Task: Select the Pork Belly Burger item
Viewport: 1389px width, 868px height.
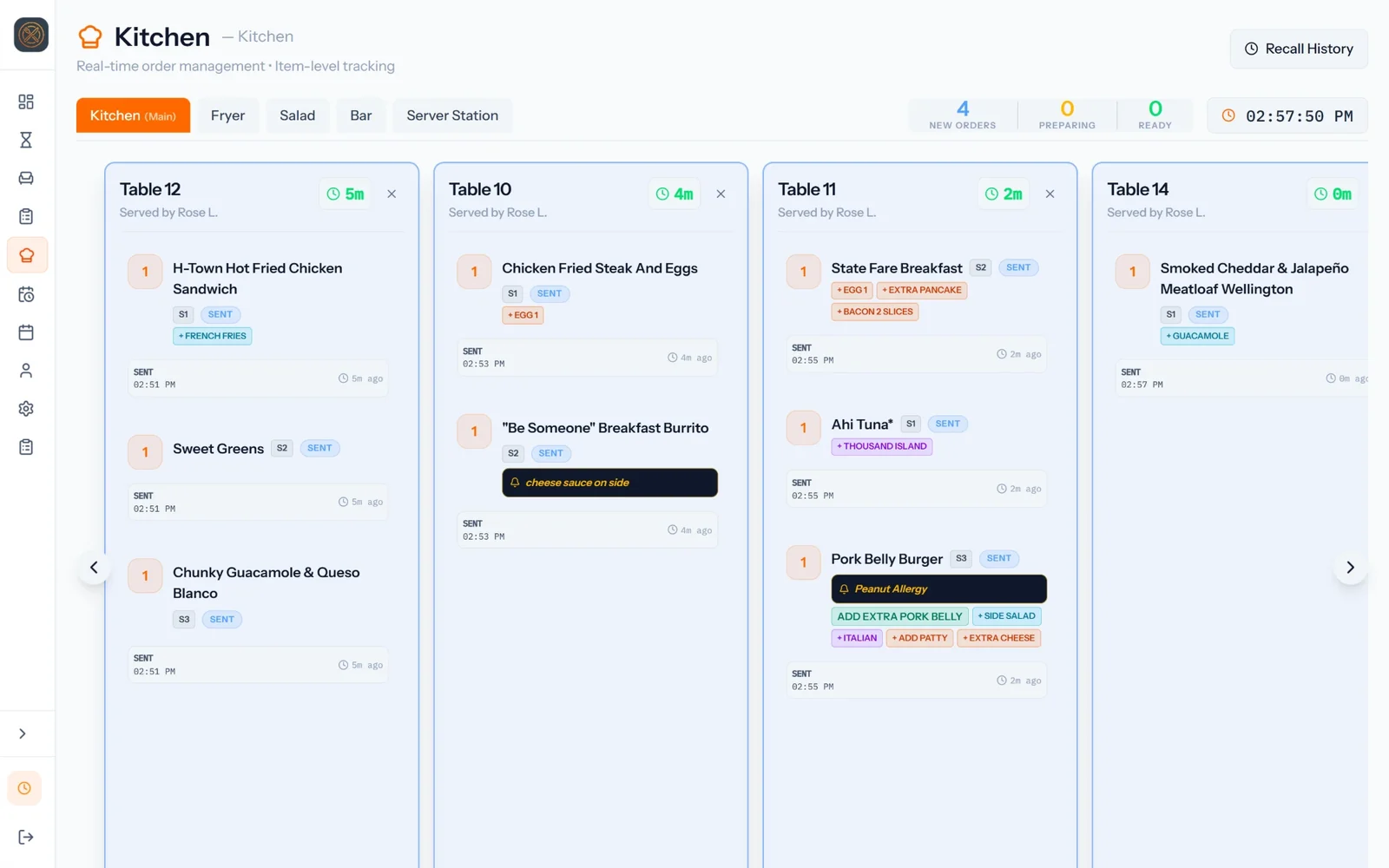Action: click(886, 559)
